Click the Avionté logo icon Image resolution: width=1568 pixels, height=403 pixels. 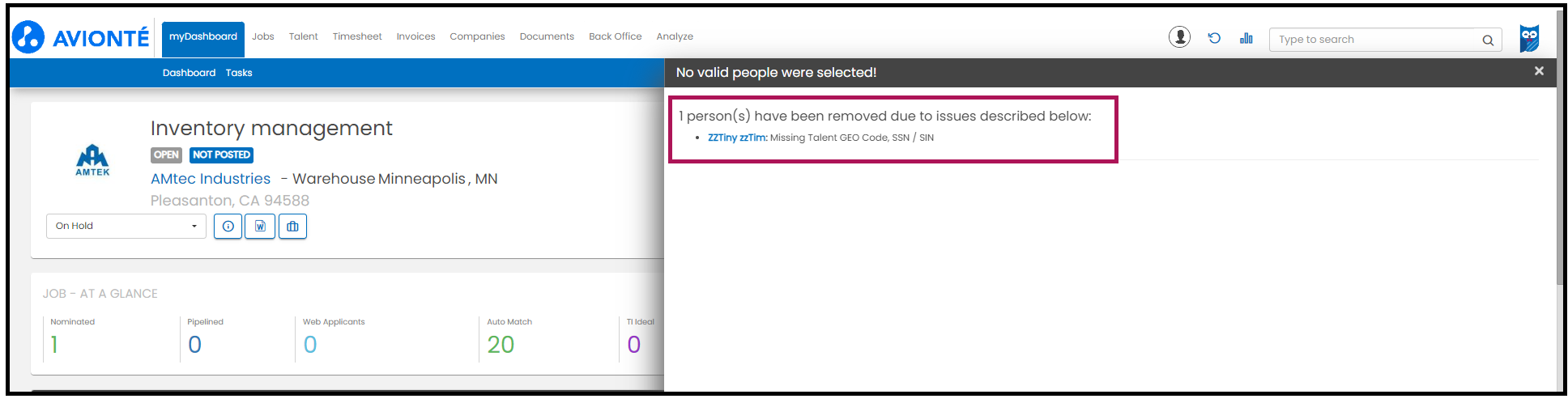point(28,37)
